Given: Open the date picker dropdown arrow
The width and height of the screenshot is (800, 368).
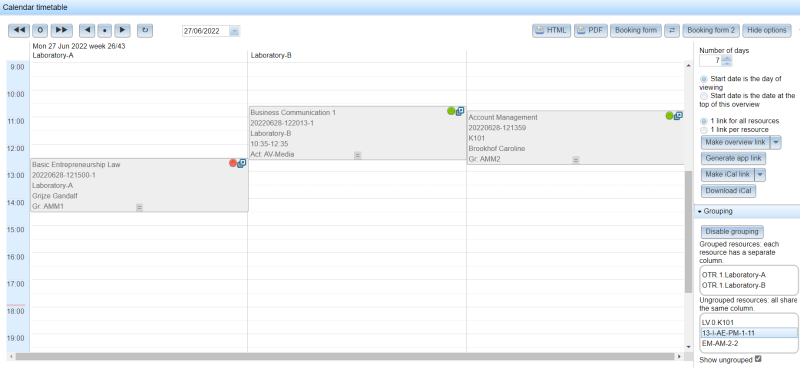Looking at the screenshot, I should (x=234, y=31).
